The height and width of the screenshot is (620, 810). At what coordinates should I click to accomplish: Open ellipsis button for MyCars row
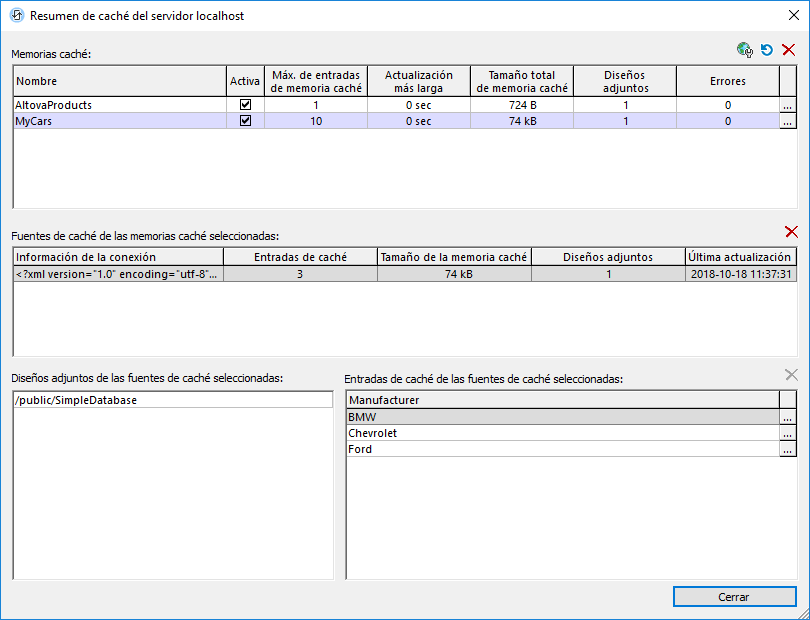pos(787,121)
